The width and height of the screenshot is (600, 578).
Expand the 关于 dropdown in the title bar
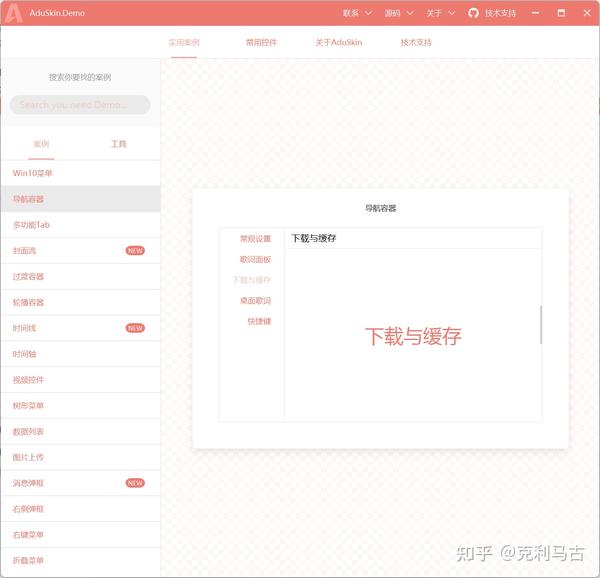440,13
